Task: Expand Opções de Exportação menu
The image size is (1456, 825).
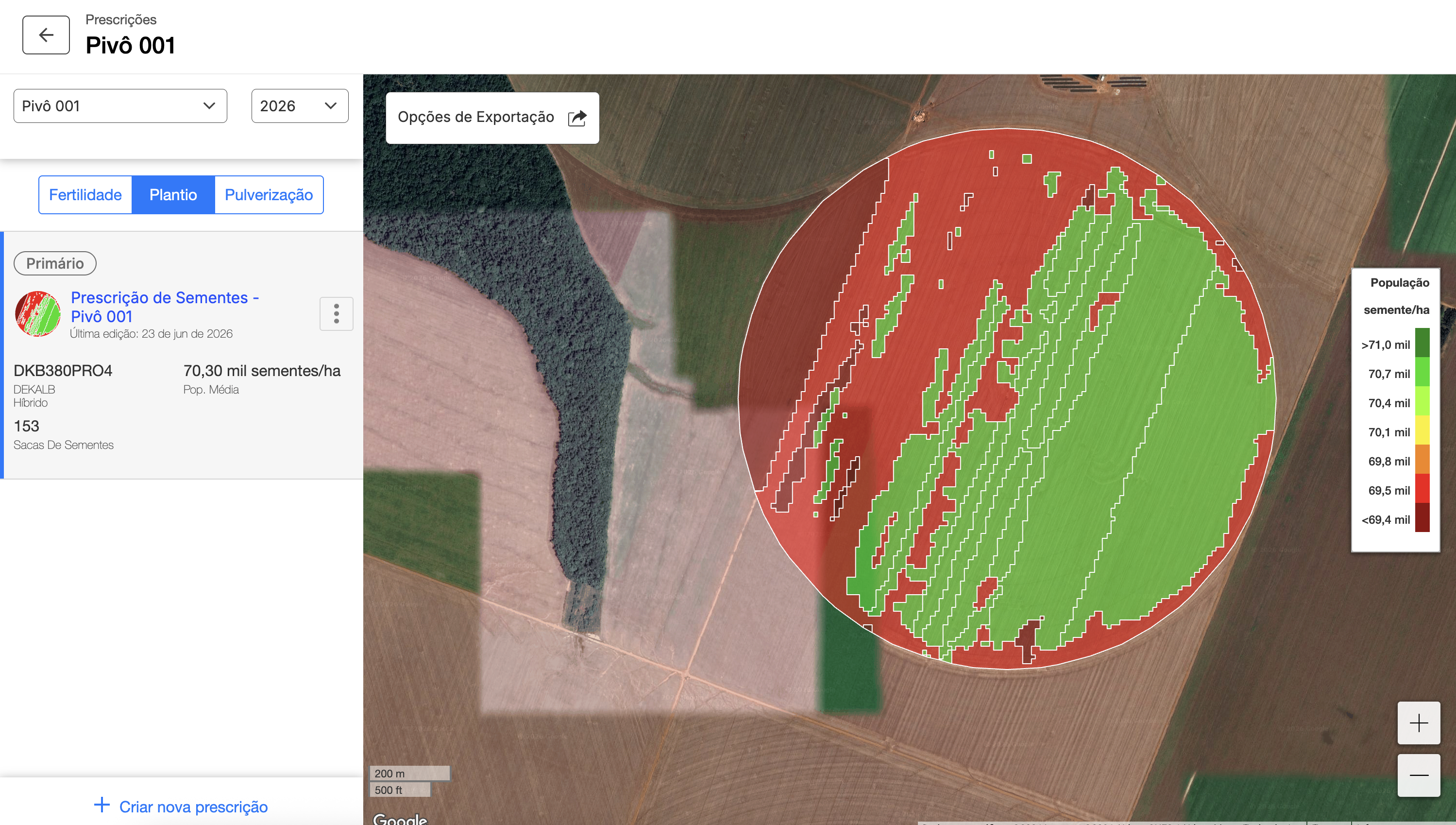Action: 492,118
